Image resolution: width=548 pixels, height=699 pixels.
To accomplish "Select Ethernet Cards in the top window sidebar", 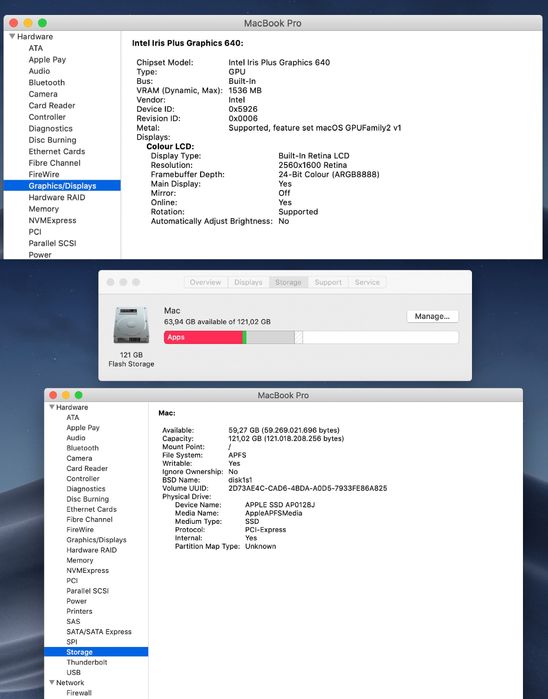I will pyautogui.click(x=57, y=152).
